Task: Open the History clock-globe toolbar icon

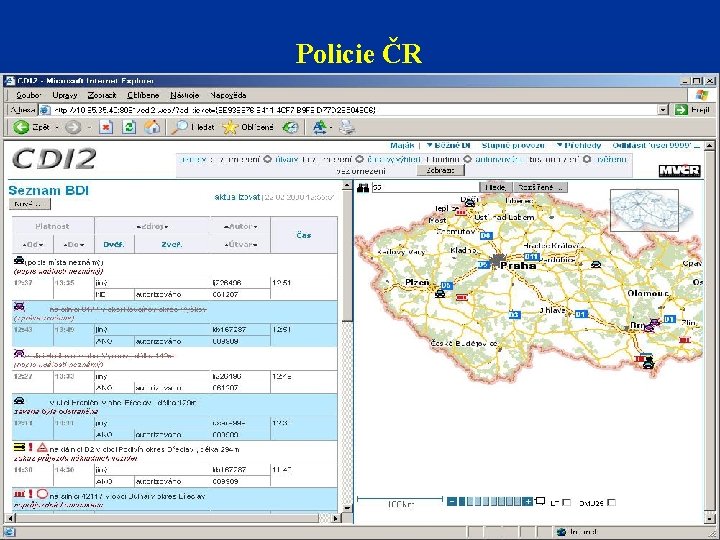Action: (290, 127)
